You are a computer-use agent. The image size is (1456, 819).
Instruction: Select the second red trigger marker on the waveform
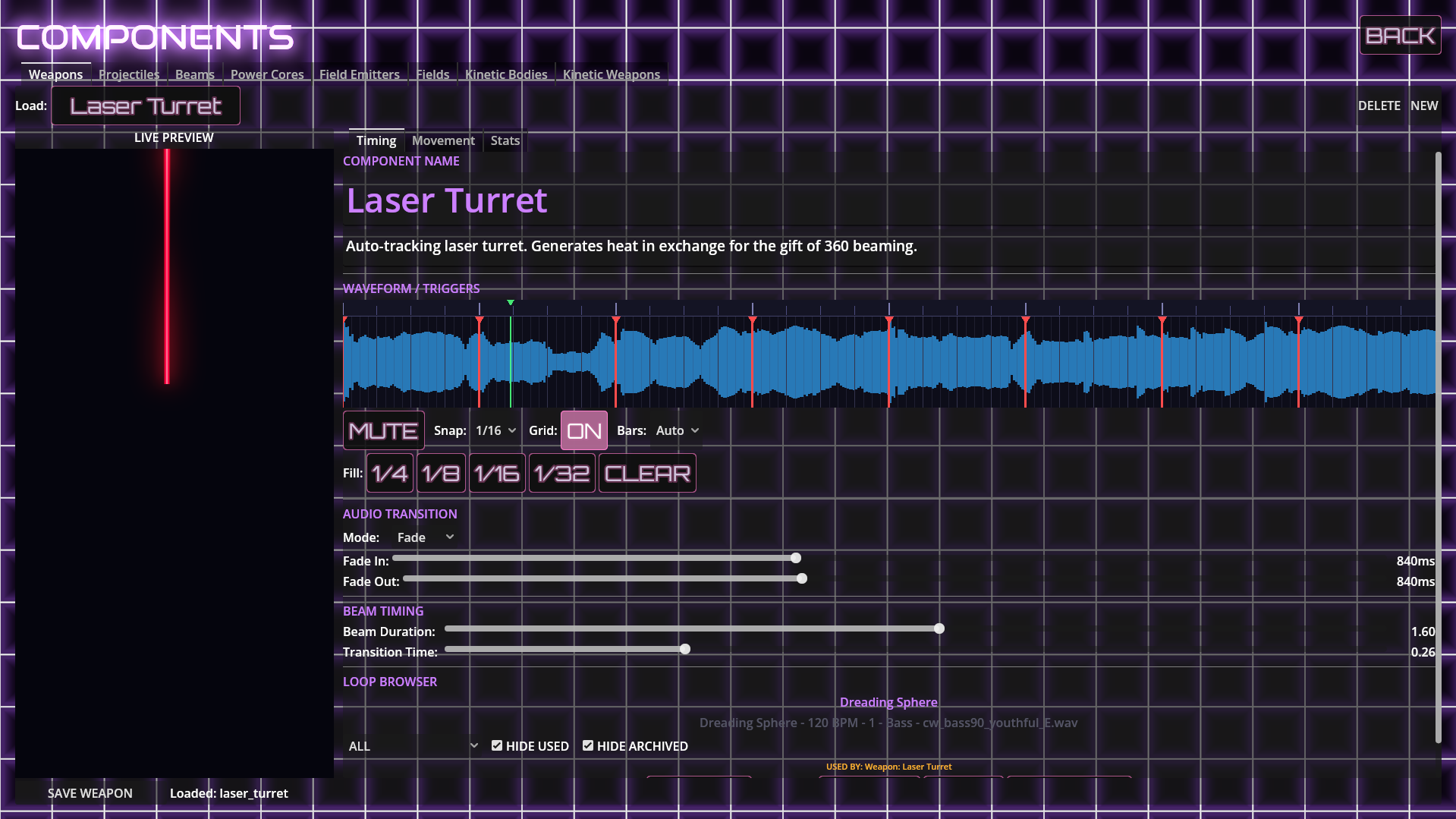click(x=480, y=321)
